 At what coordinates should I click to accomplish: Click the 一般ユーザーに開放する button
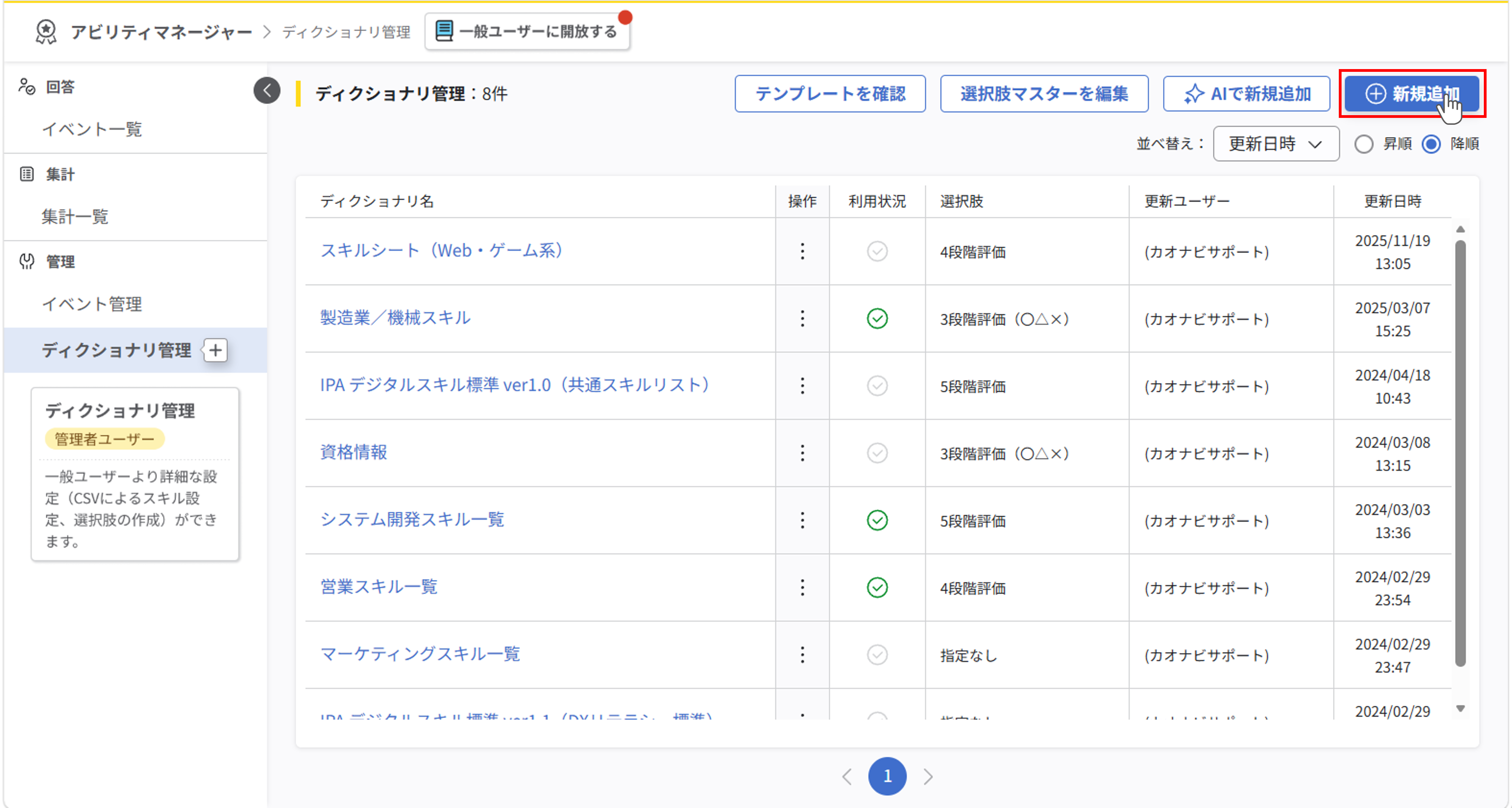(x=527, y=32)
